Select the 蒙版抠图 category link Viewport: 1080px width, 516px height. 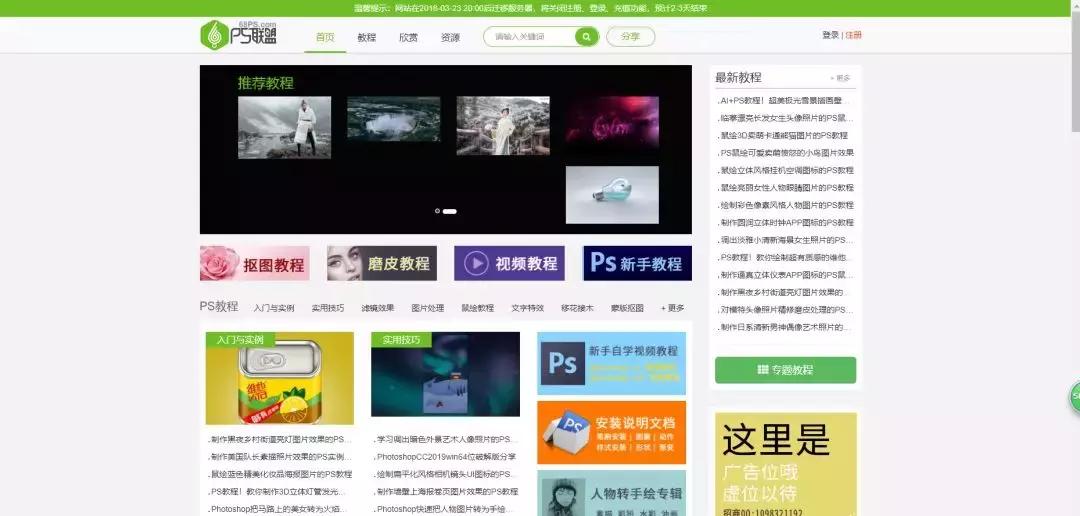(627, 308)
